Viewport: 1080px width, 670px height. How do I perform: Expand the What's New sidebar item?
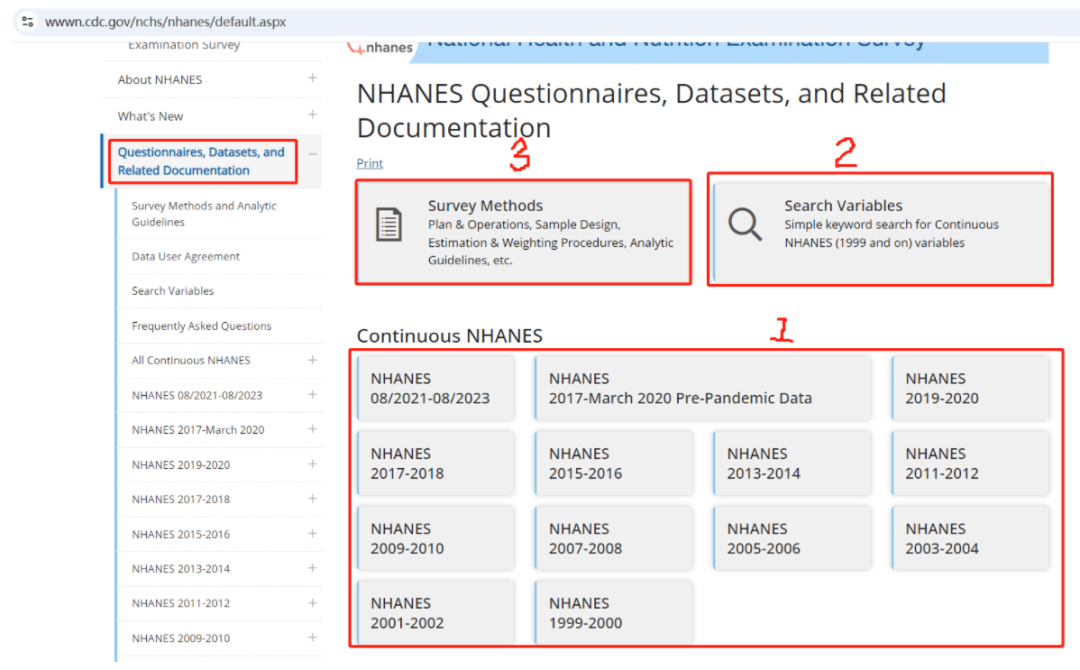point(312,115)
